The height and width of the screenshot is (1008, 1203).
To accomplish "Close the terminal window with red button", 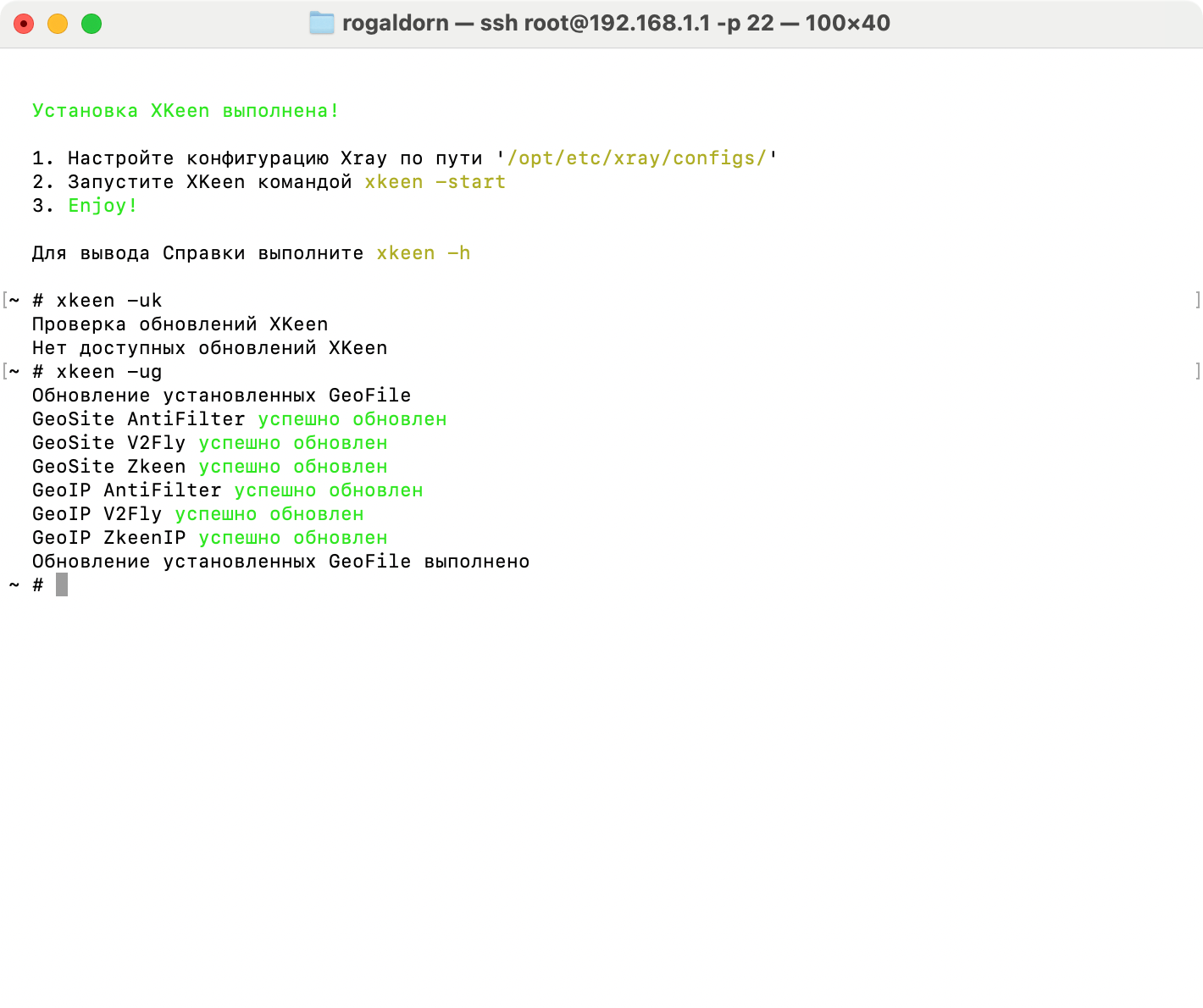I will pyautogui.click(x=24, y=24).
